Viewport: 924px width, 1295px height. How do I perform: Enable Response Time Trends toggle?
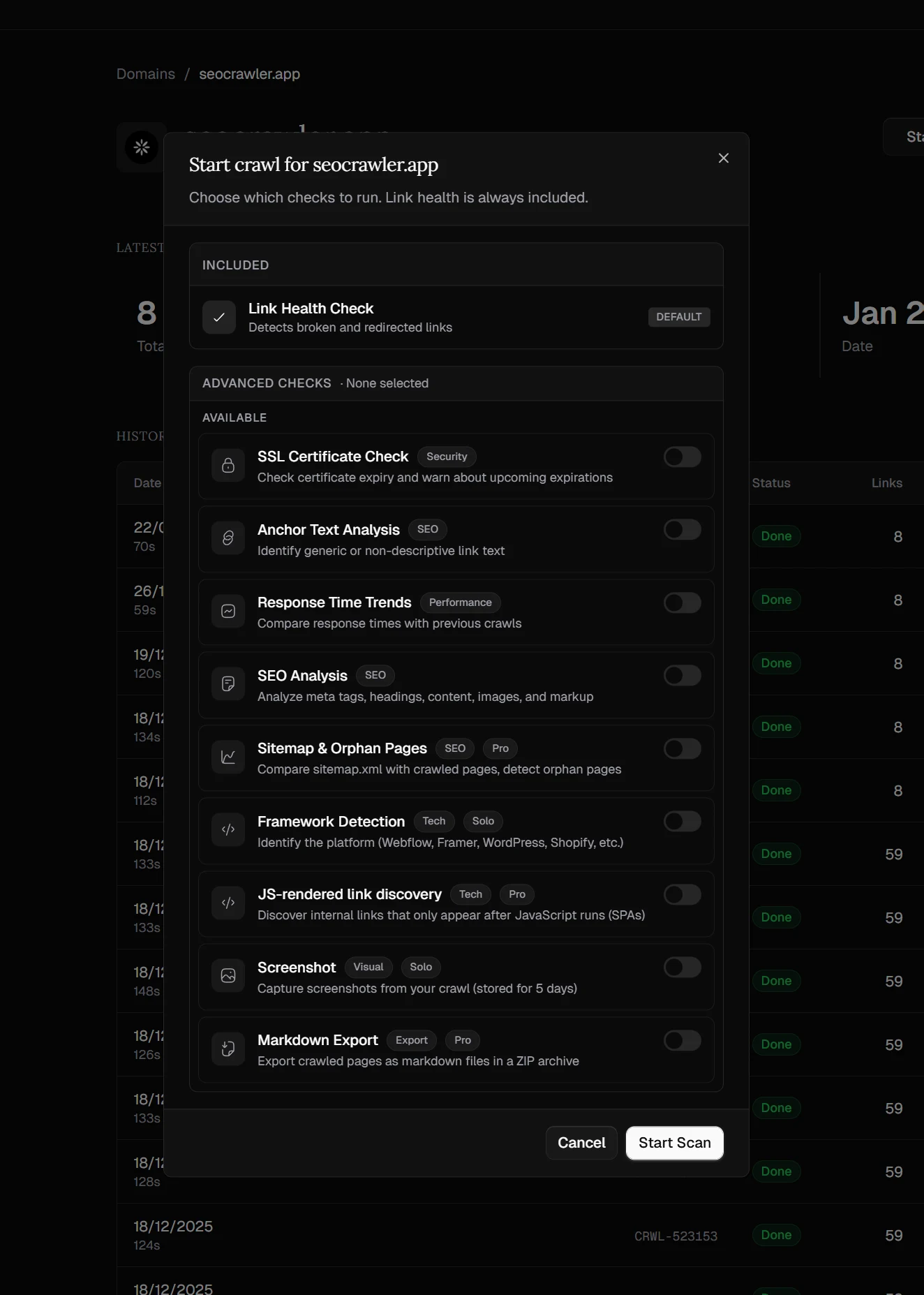[x=683, y=603]
